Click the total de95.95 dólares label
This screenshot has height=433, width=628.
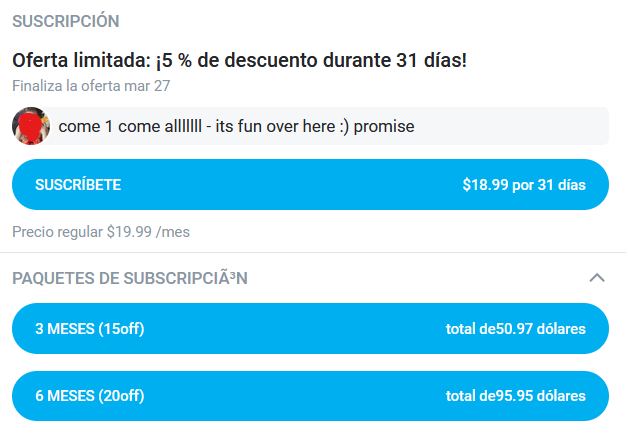(x=516, y=396)
